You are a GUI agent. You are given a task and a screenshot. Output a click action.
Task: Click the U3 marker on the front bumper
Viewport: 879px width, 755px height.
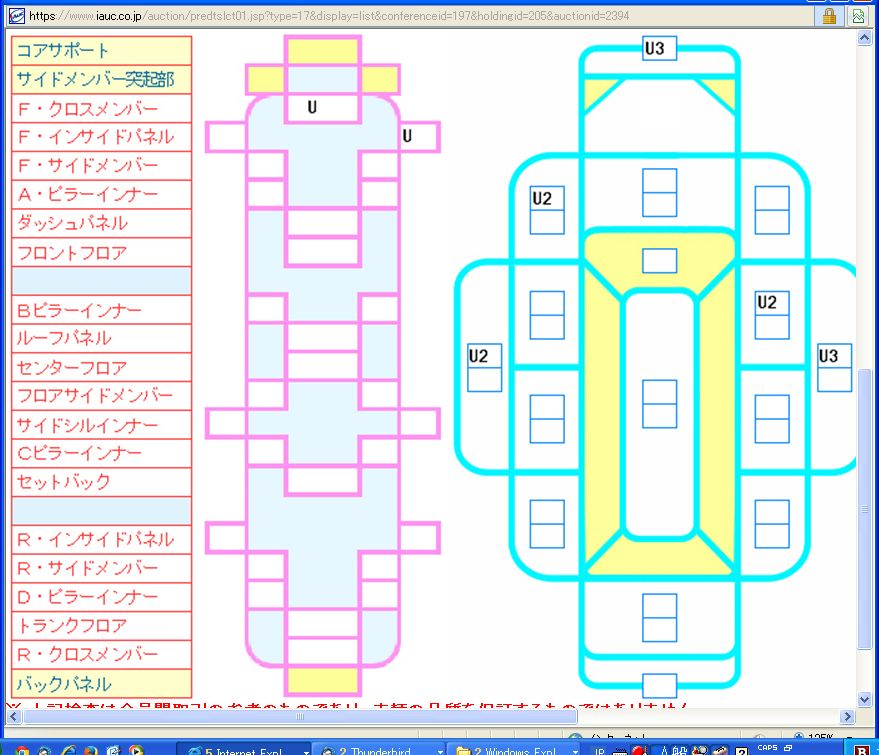(x=659, y=47)
